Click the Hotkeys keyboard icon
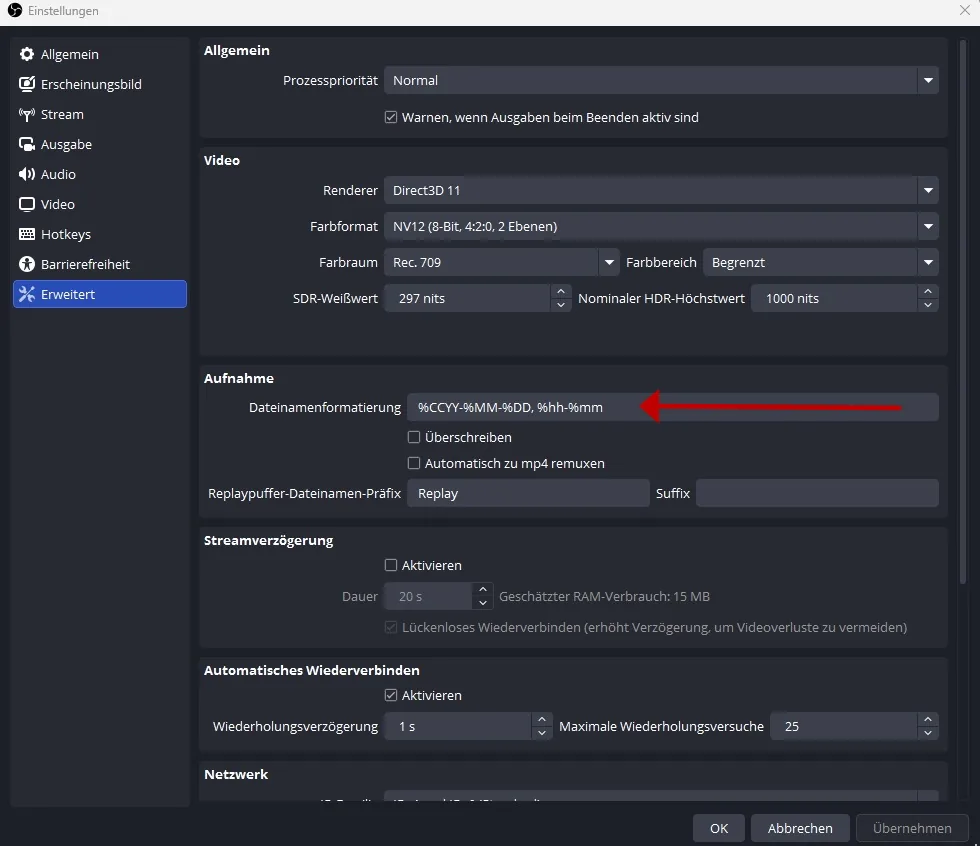The width and height of the screenshot is (980, 846). tap(27, 234)
